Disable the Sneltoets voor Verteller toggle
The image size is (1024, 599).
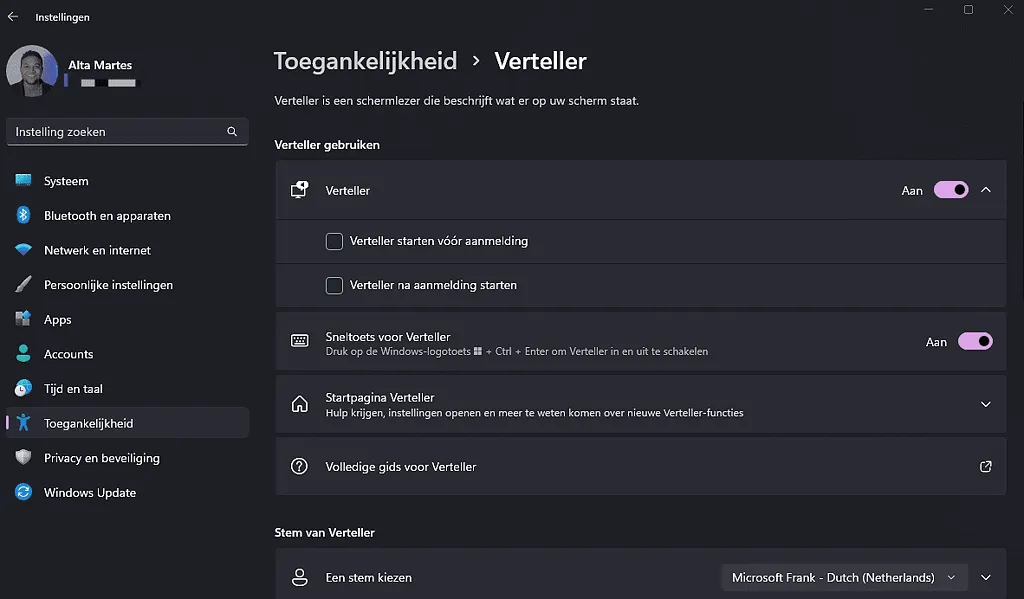pyautogui.click(x=975, y=342)
